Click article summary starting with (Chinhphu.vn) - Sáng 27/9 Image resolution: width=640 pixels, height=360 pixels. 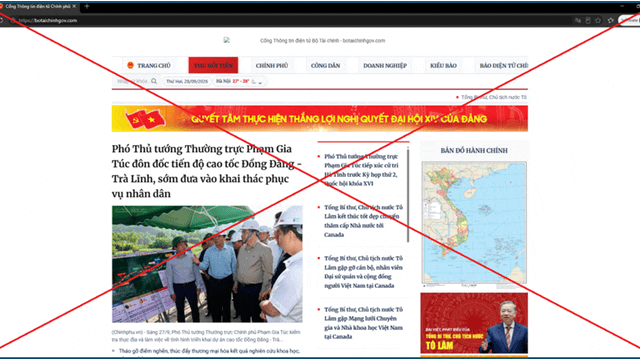pyautogui.click(x=206, y=336)
